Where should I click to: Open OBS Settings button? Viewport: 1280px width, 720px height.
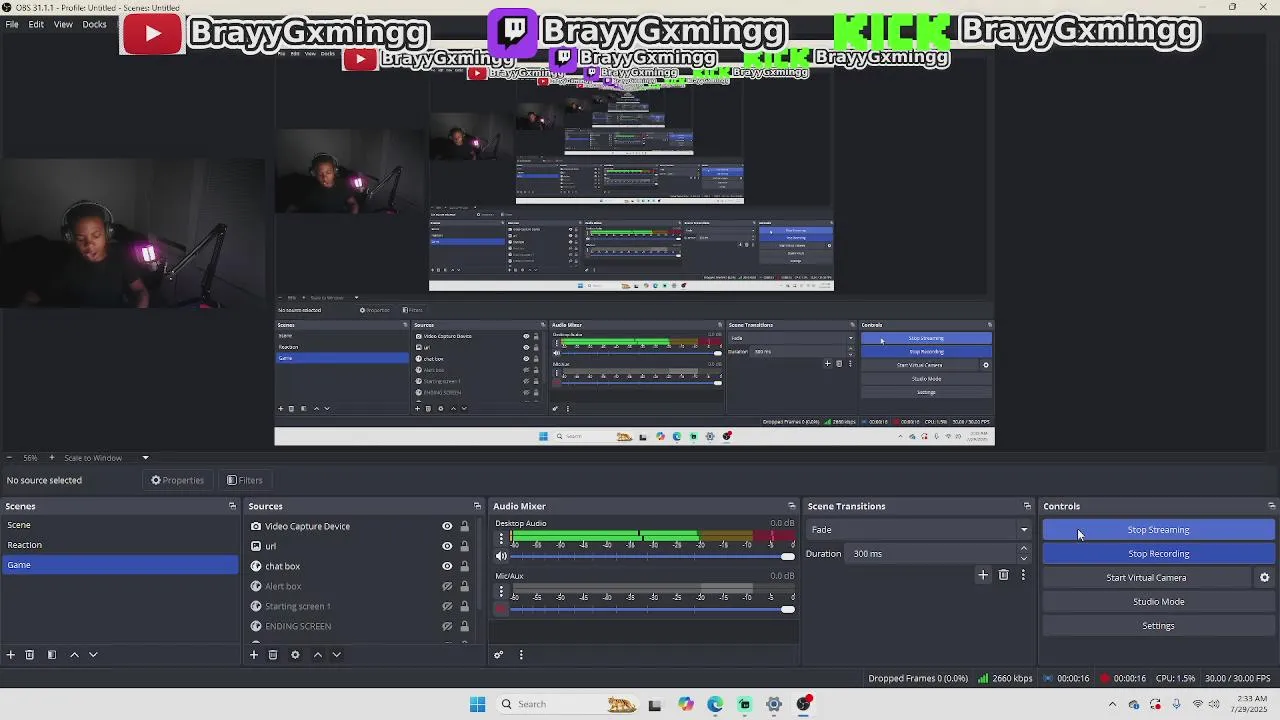pos(1158,626)
